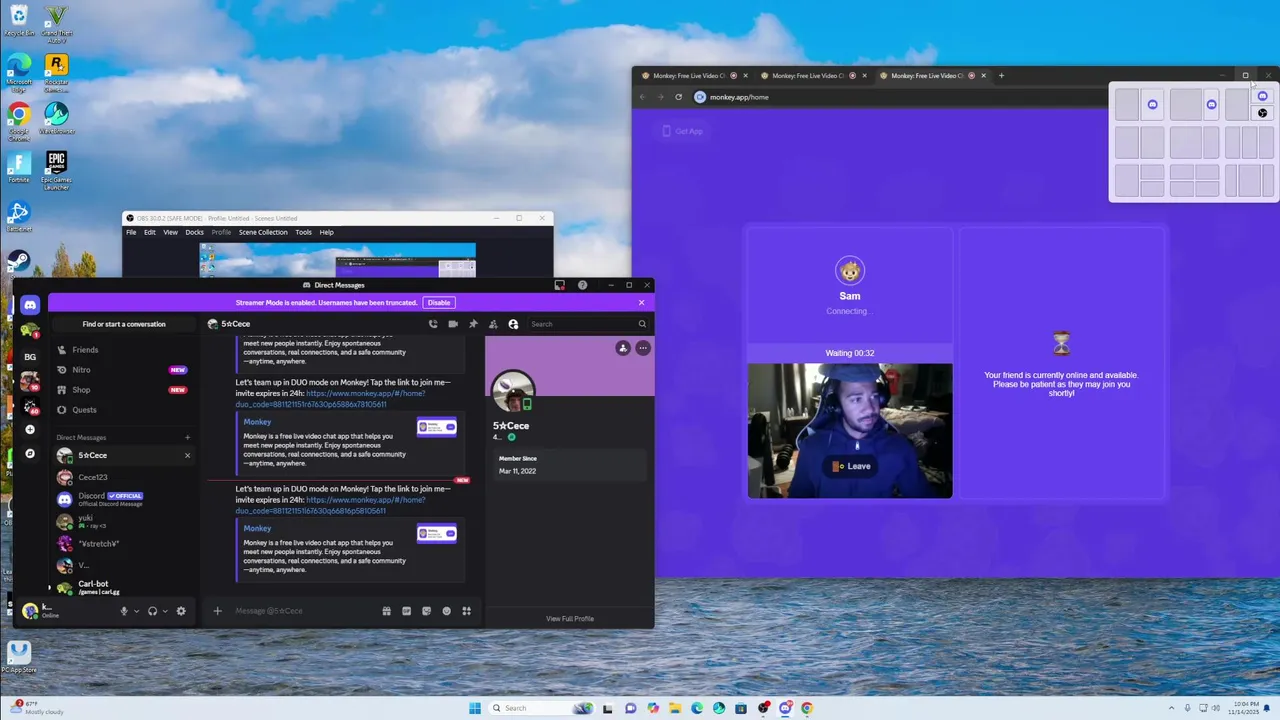The height and width of the screenshot is (720, 1280).
Task: Click the Discord message search field
Action: 588,324
